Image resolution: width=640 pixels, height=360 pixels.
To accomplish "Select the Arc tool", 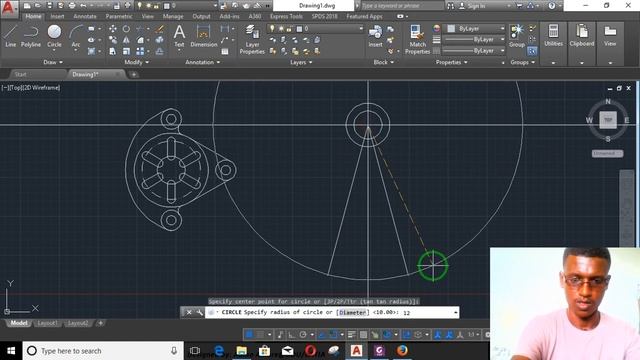I will pyautogui.click(x=76, y=36).
